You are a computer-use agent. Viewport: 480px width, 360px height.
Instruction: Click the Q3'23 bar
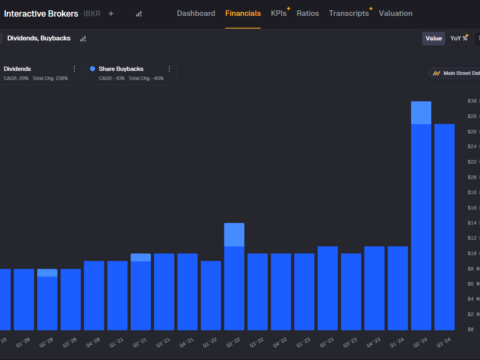point(351,292)
